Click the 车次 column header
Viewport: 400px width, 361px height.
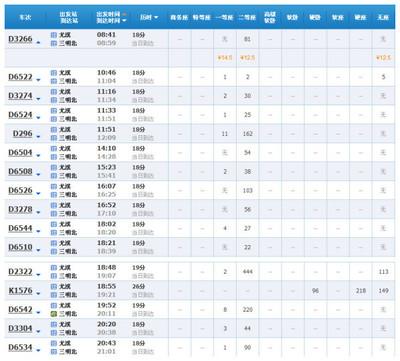(x=25, y=17)
